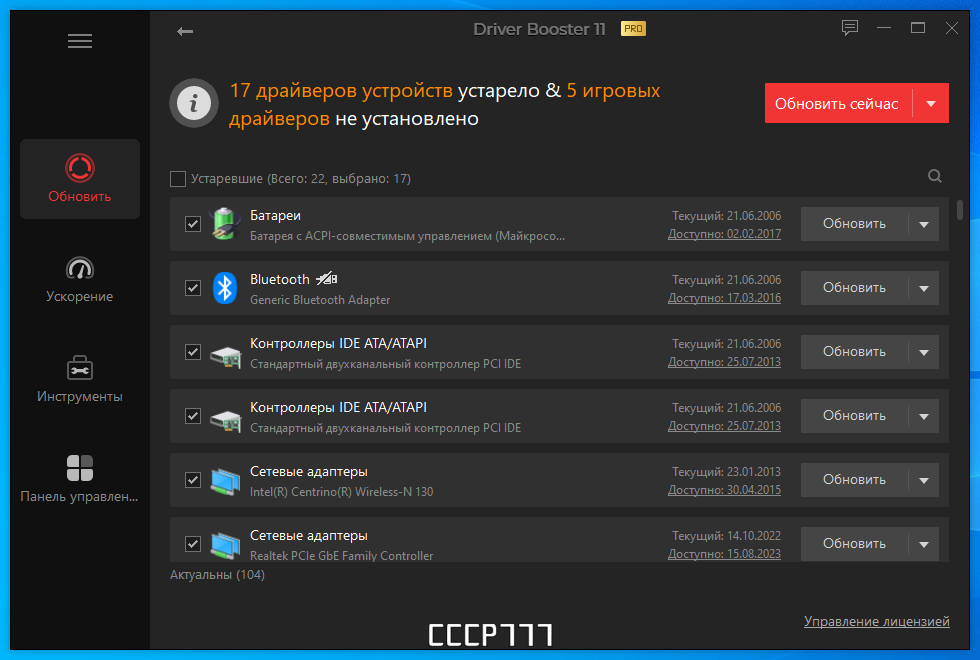Open Доступно: 02.02.2017 link
This screenshot has width=980, height=660.
coord(724,234)
